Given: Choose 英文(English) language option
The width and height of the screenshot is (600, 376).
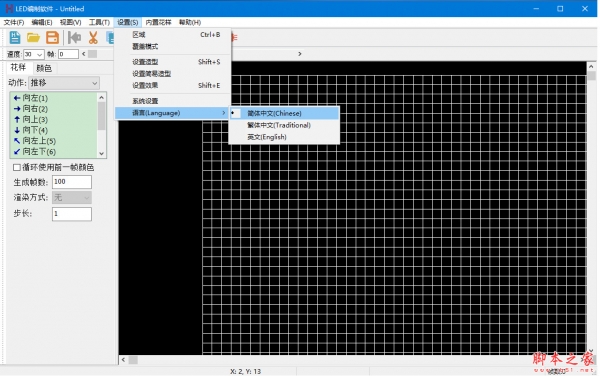Looking at the screenshot, I should pos(284,137).
